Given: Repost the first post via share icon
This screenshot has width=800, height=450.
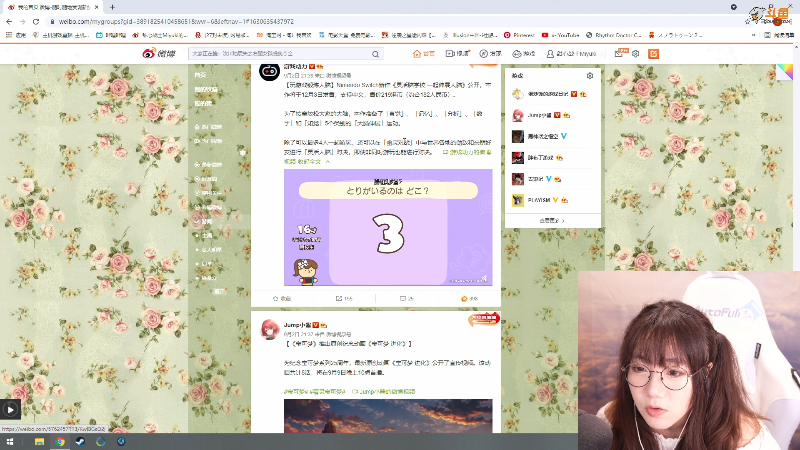Looking at the screenshot, I should [344, 298].
